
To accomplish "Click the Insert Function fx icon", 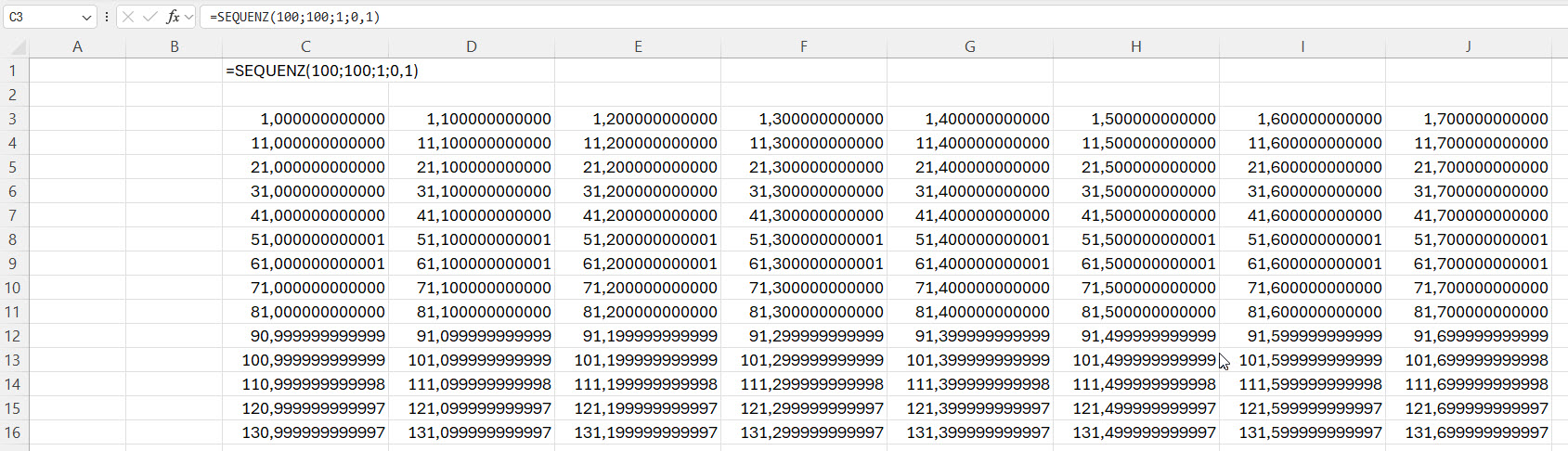I will coord(173,17).
